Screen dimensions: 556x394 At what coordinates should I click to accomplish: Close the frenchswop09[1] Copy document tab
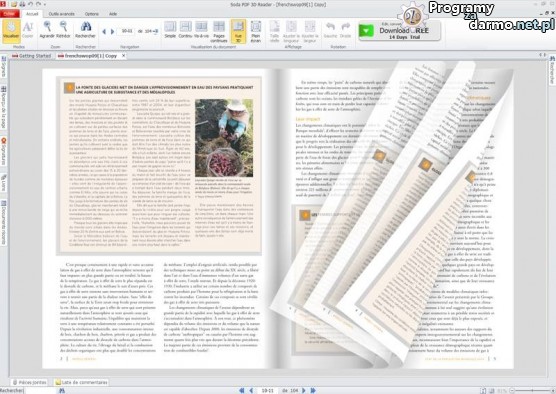point(123,56)
